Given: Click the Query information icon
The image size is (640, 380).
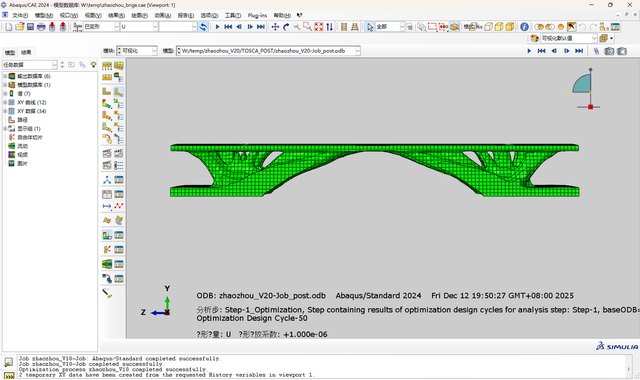Looking at the screenshot, I should click(524, 27).
